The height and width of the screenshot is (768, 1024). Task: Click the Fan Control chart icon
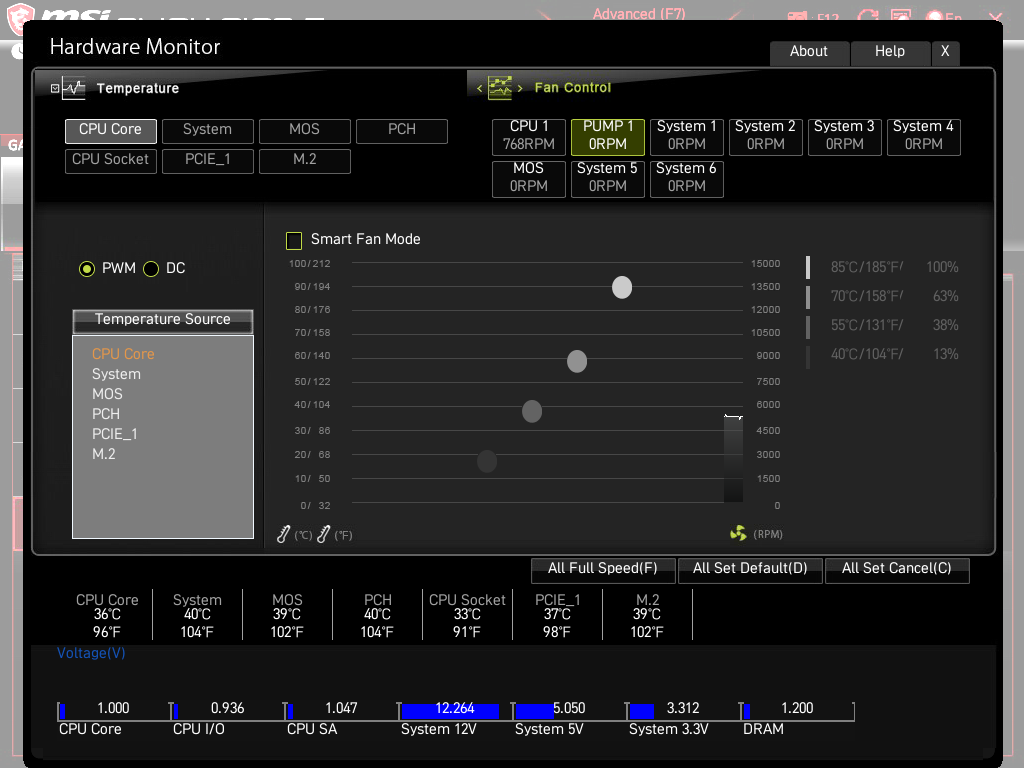click(500, 88)
